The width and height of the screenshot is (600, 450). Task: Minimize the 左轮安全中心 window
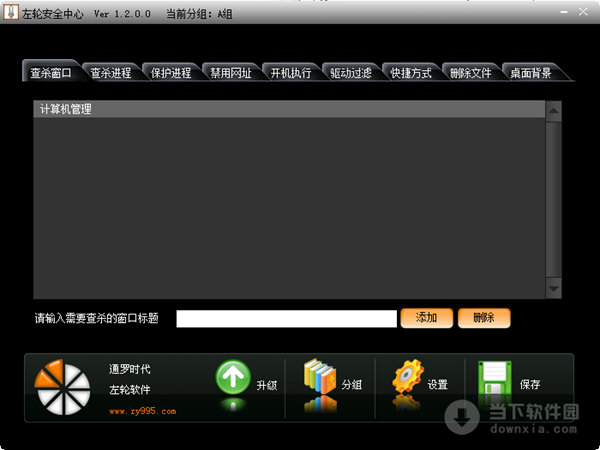point(564,12)
